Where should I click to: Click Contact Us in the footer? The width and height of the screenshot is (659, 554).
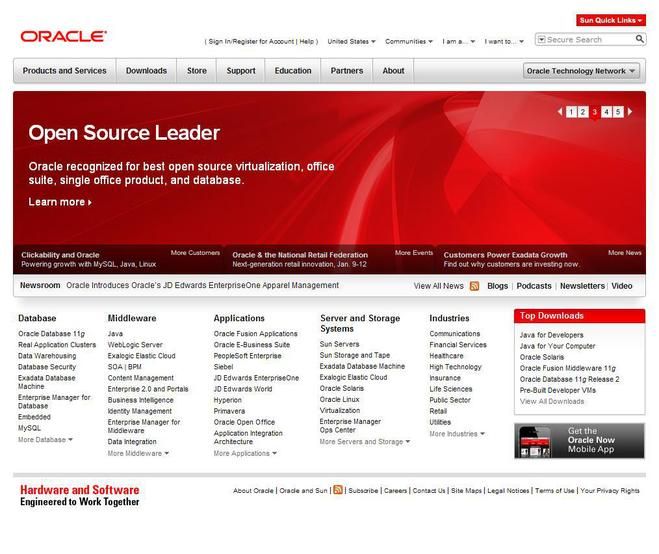[429, 491]
